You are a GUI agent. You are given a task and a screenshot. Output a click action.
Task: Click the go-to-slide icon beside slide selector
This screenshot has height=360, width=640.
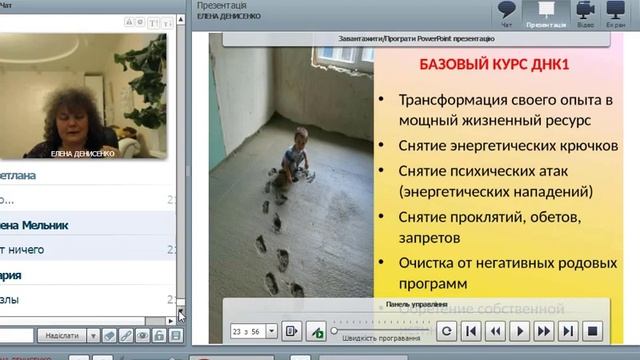[x=291, y=331]
